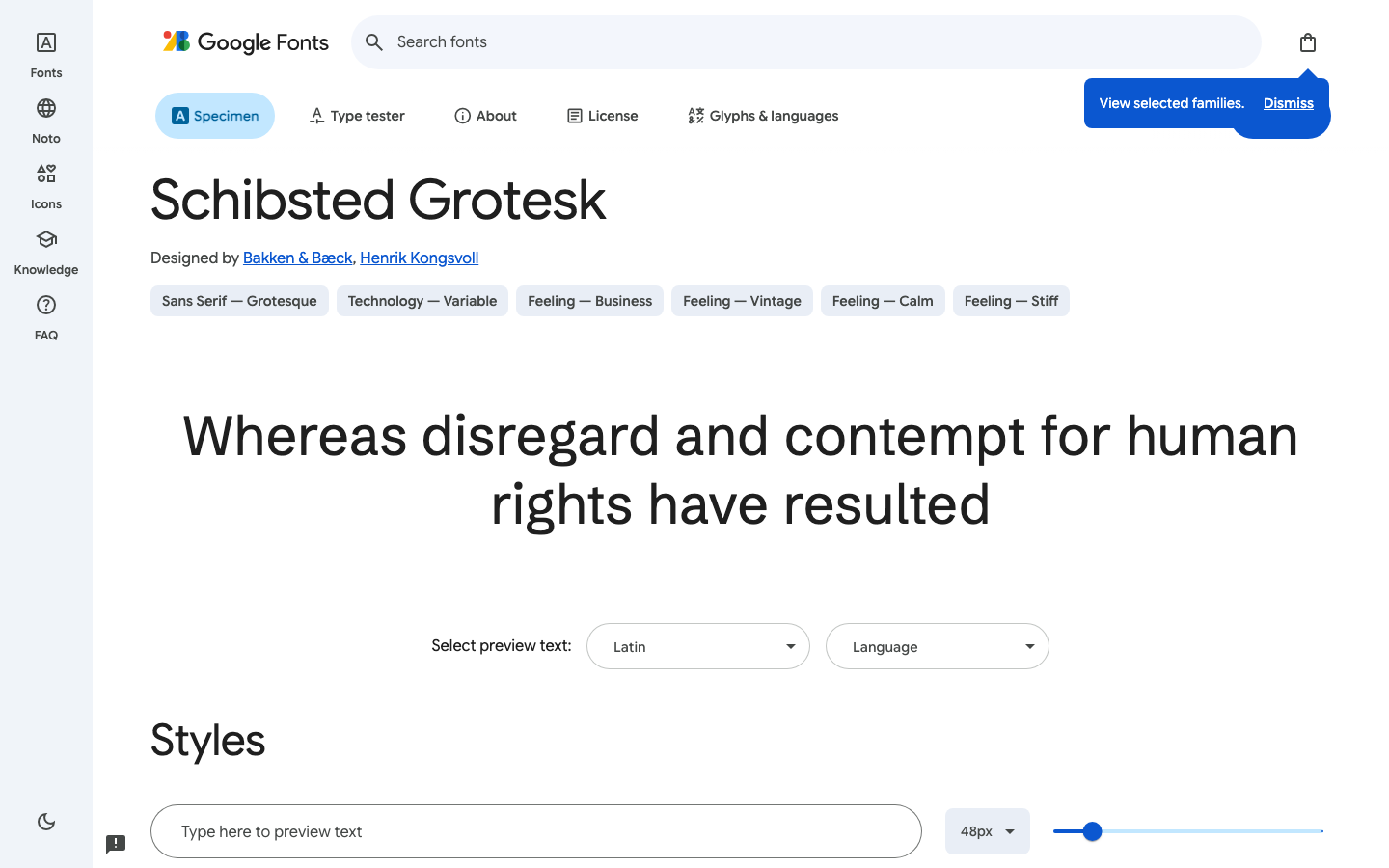Open the Latin preview text dropdown
This screenshot has height=868, width=1389.
tap(697, 646)
